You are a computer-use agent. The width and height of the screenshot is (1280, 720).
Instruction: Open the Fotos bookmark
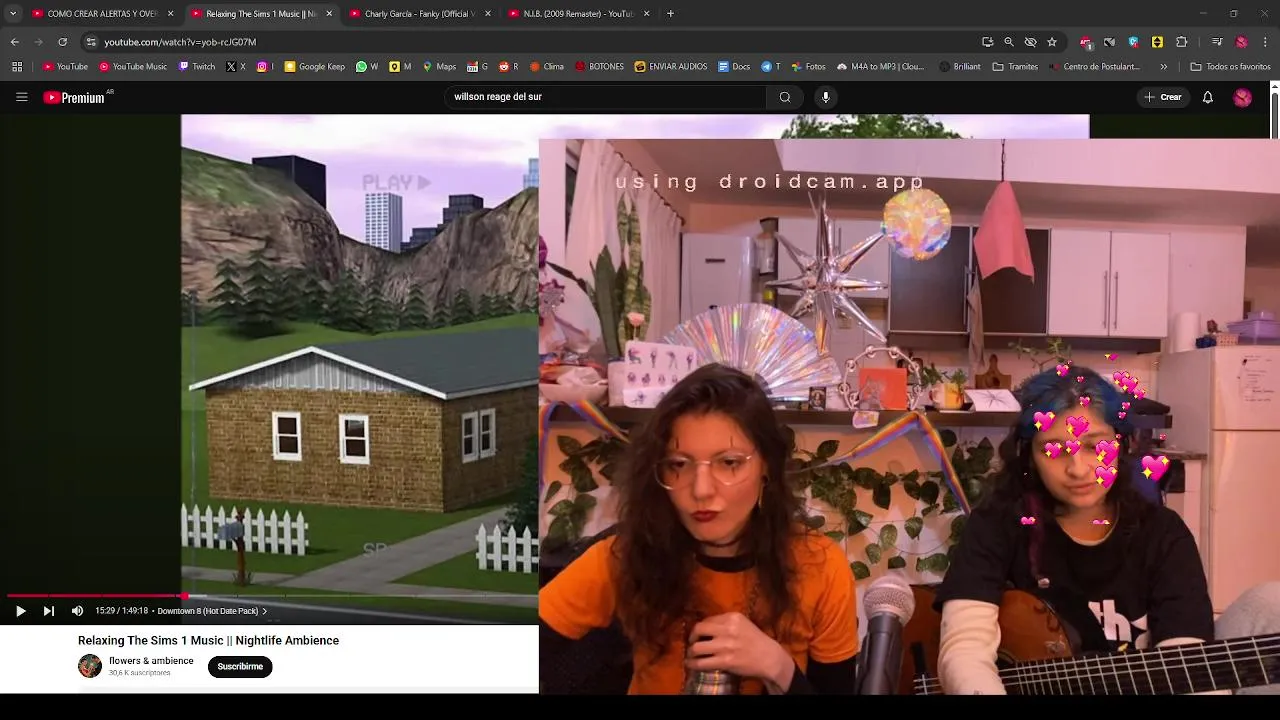pos(808,67)
